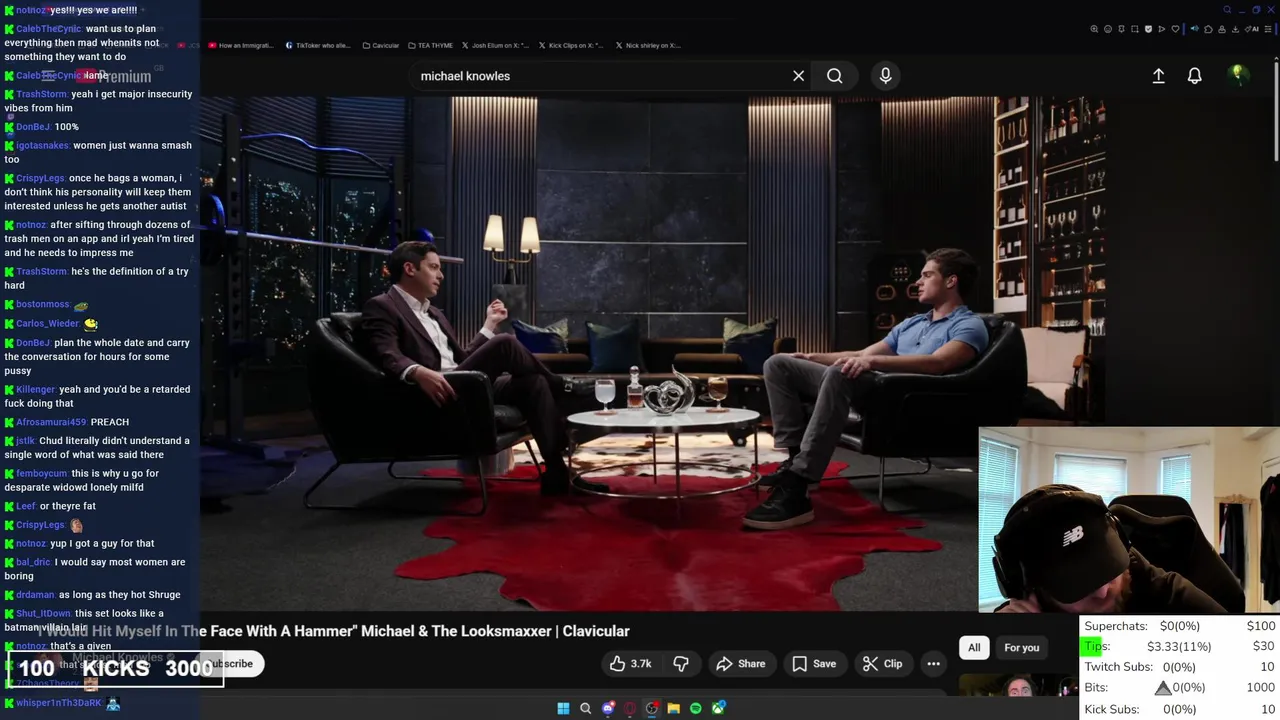Click the webcam overlay of the streamer
Viewport: 1280px width, 720px height.
(1129, 520)
